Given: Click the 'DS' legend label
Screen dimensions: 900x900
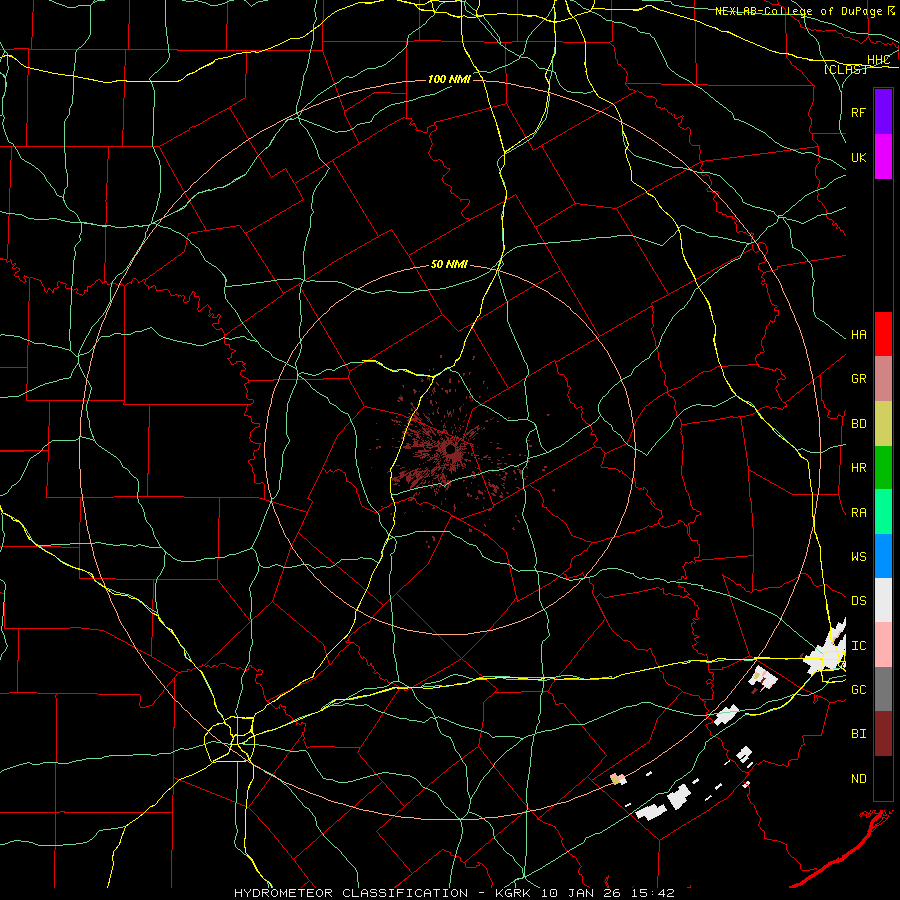Looking at the screenshot, I should point(858,601).
